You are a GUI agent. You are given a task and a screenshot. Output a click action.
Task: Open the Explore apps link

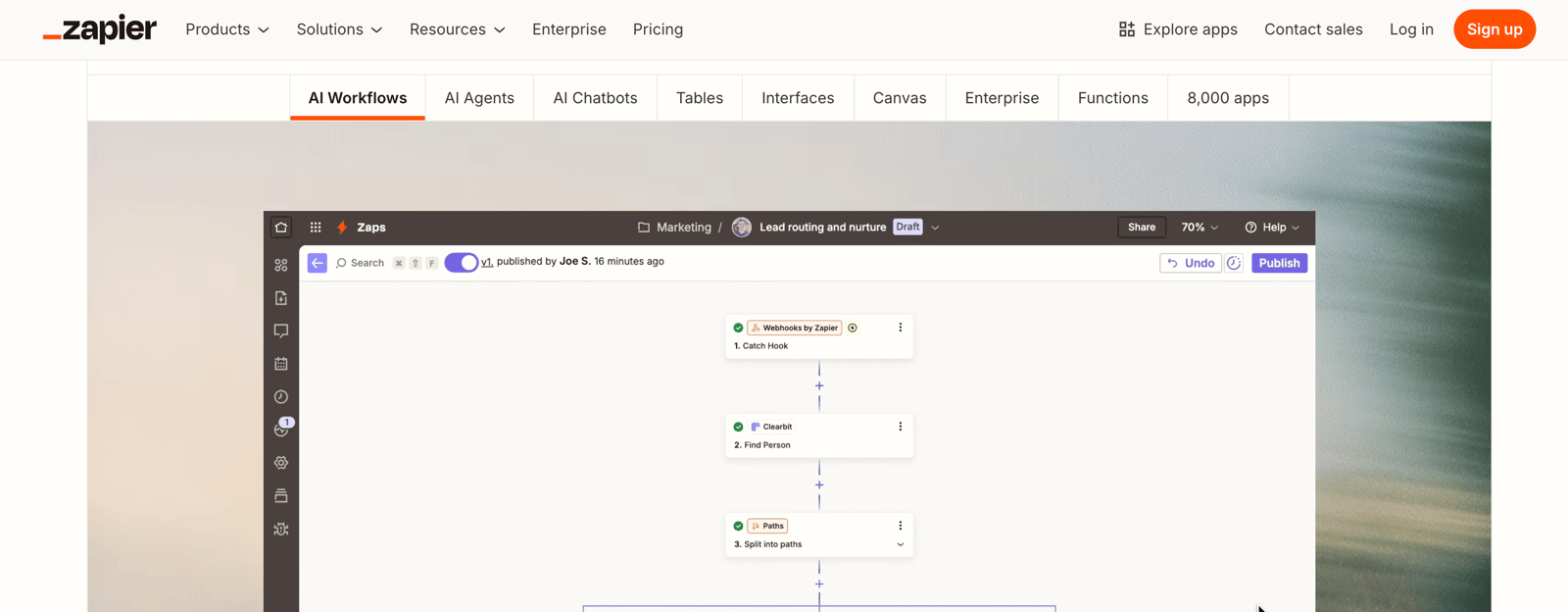[1178, 29]
